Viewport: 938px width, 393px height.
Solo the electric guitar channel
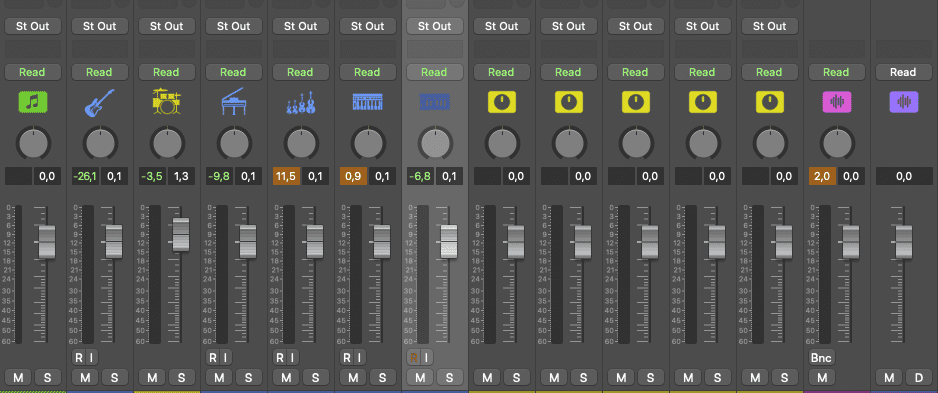pyautogui.click(x=114, y=377)
